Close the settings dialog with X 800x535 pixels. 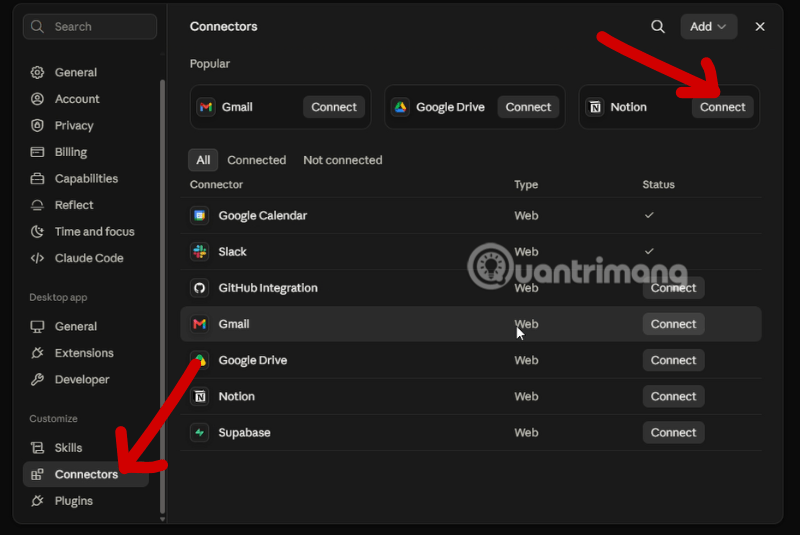tap(760, 27)
